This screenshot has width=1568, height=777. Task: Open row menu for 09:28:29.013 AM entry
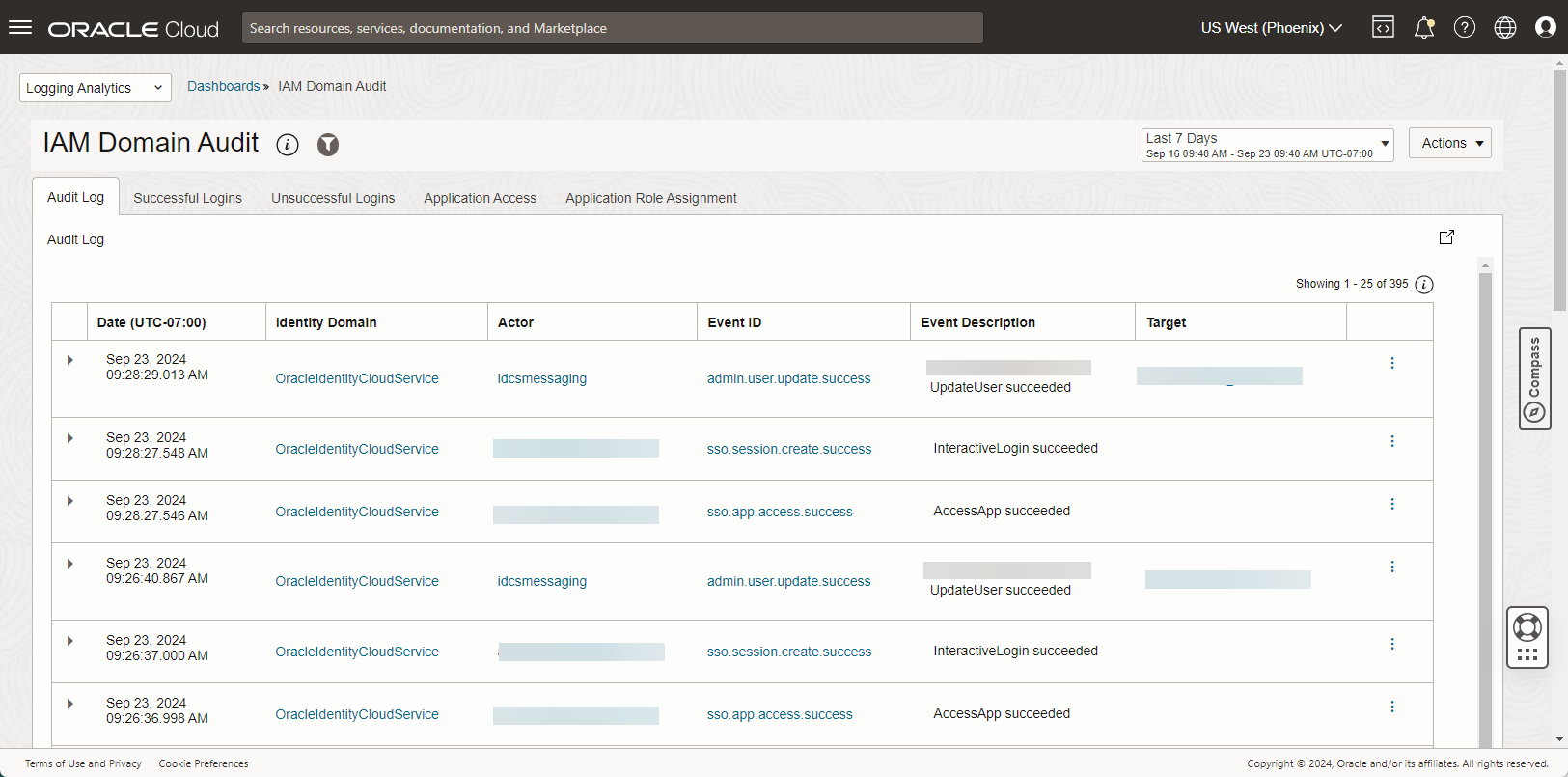1391,363
